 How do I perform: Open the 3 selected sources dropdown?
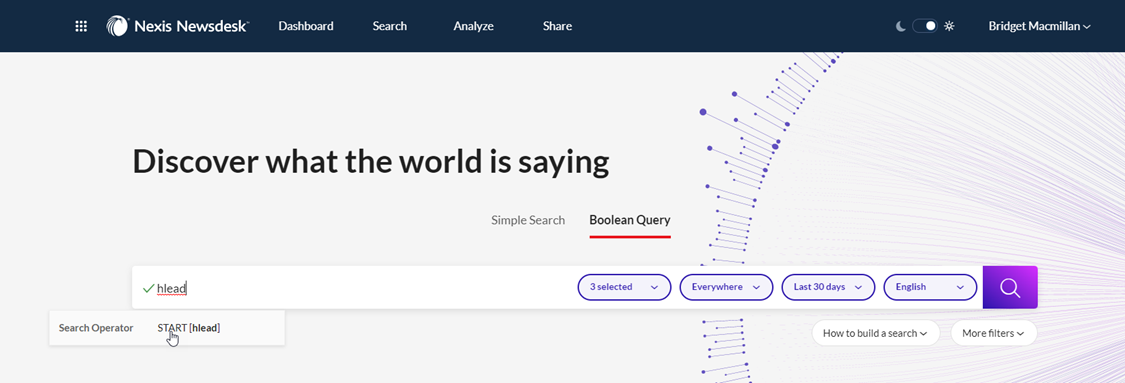(624, 287)
